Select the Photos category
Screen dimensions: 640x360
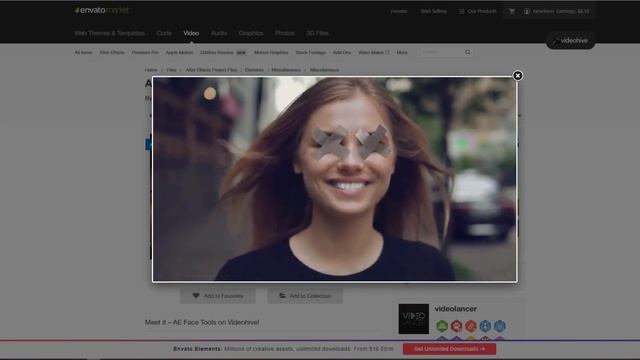coord(284,33)
